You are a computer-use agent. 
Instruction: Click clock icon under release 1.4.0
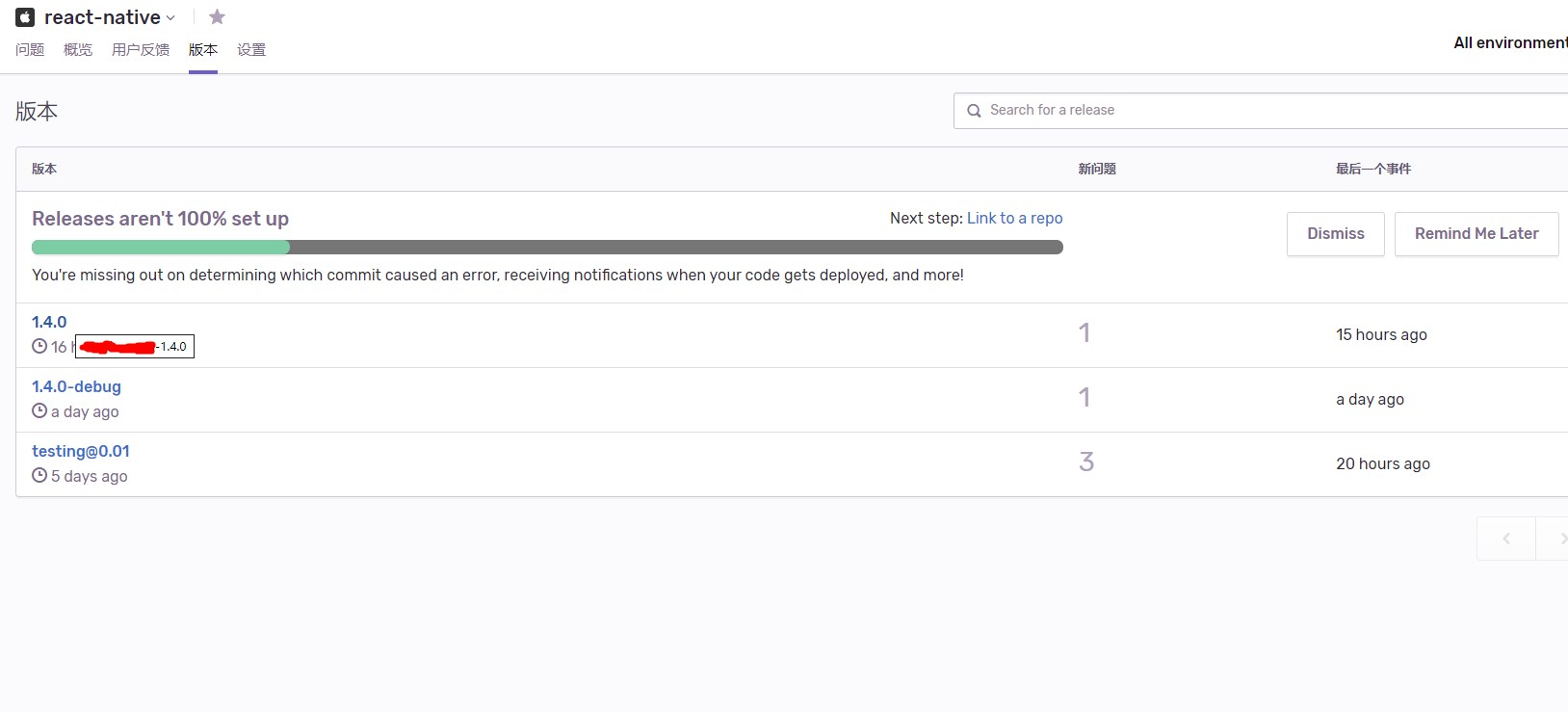[39, 346]
